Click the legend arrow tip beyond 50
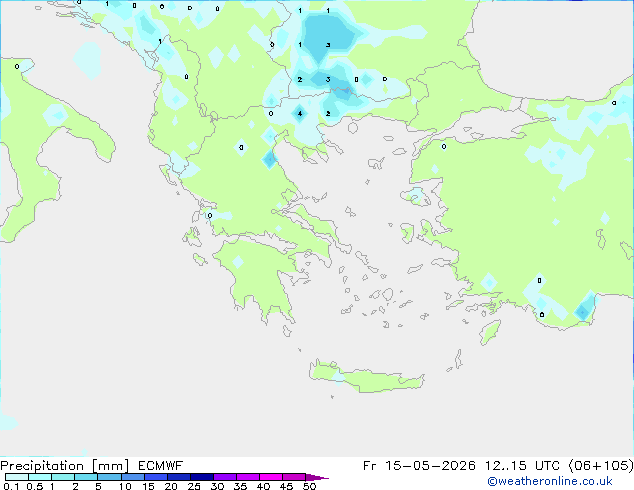Image resolution: width=634 pixels, height=490 pixels. pos(317,477)
